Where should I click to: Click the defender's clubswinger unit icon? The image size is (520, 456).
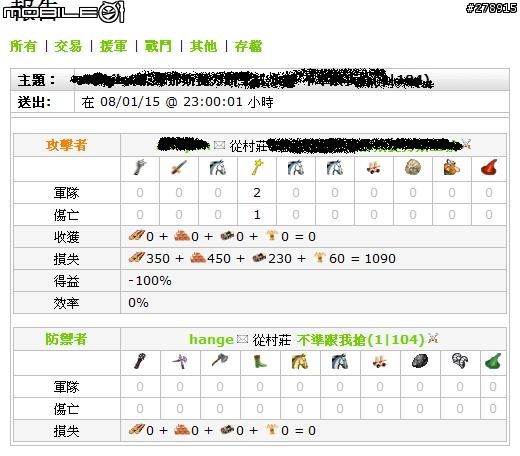(140, 362)
